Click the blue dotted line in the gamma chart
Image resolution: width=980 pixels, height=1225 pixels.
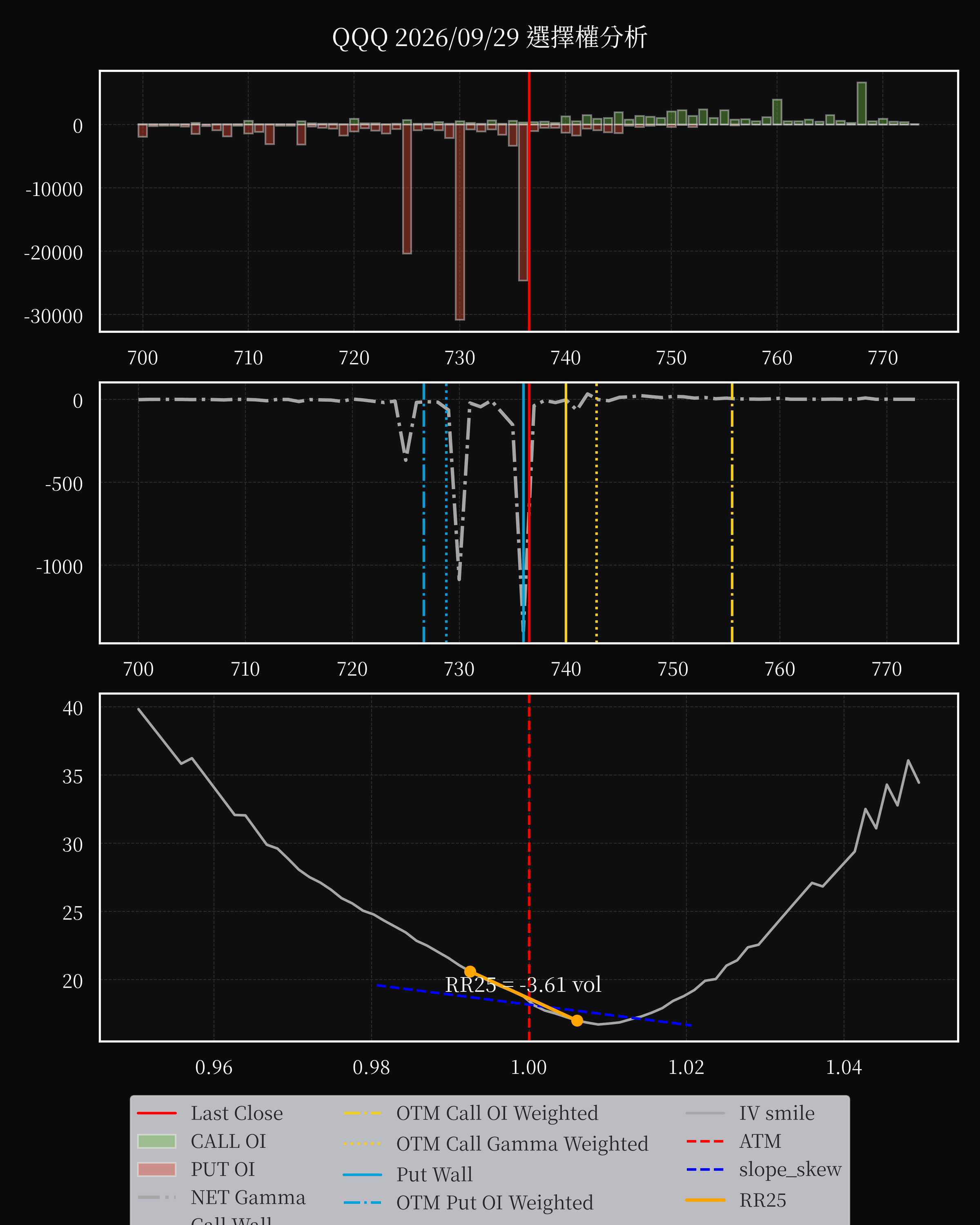click(x=446, y=512)
